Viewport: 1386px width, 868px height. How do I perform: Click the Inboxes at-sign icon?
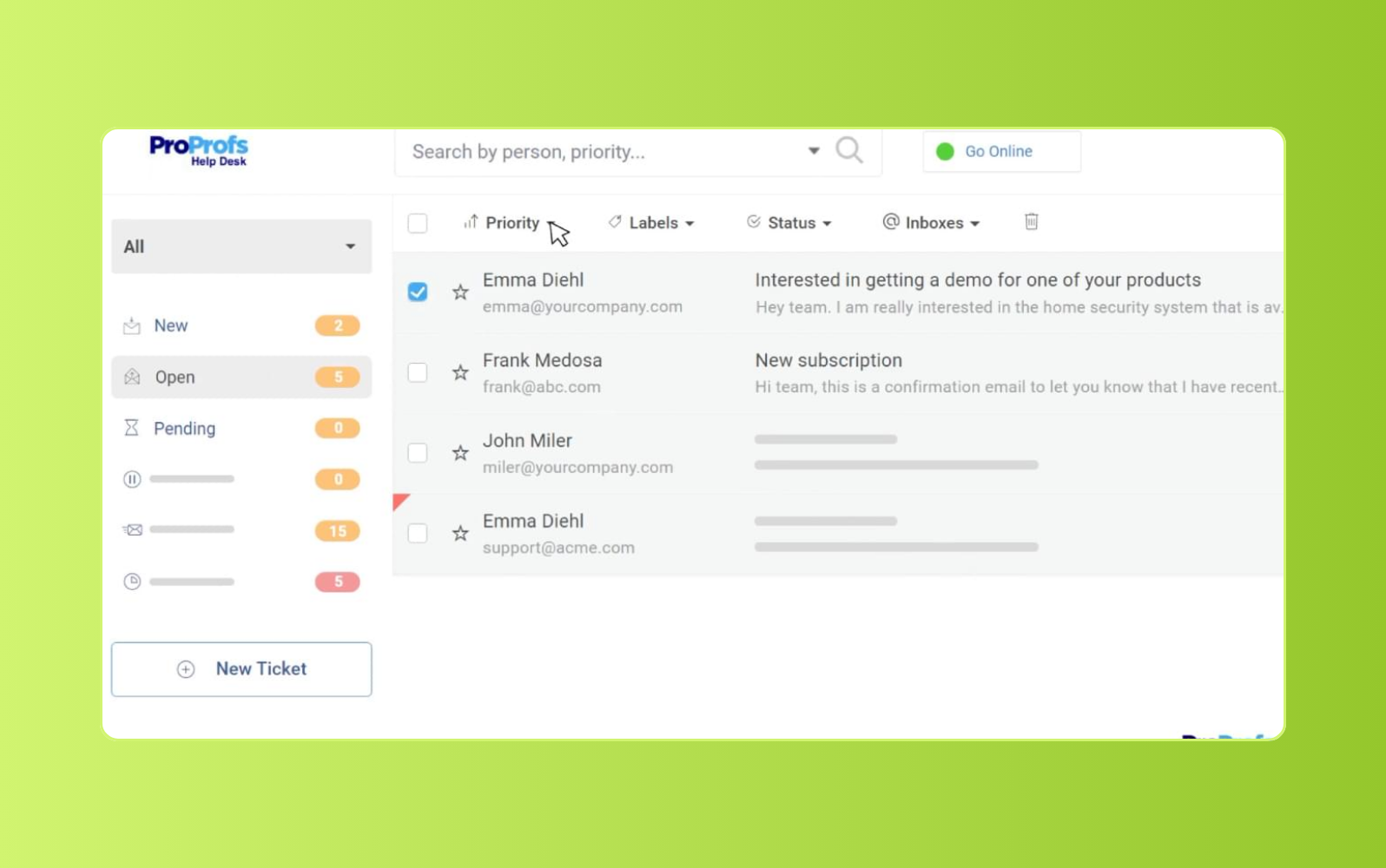[x=890, y=221]
